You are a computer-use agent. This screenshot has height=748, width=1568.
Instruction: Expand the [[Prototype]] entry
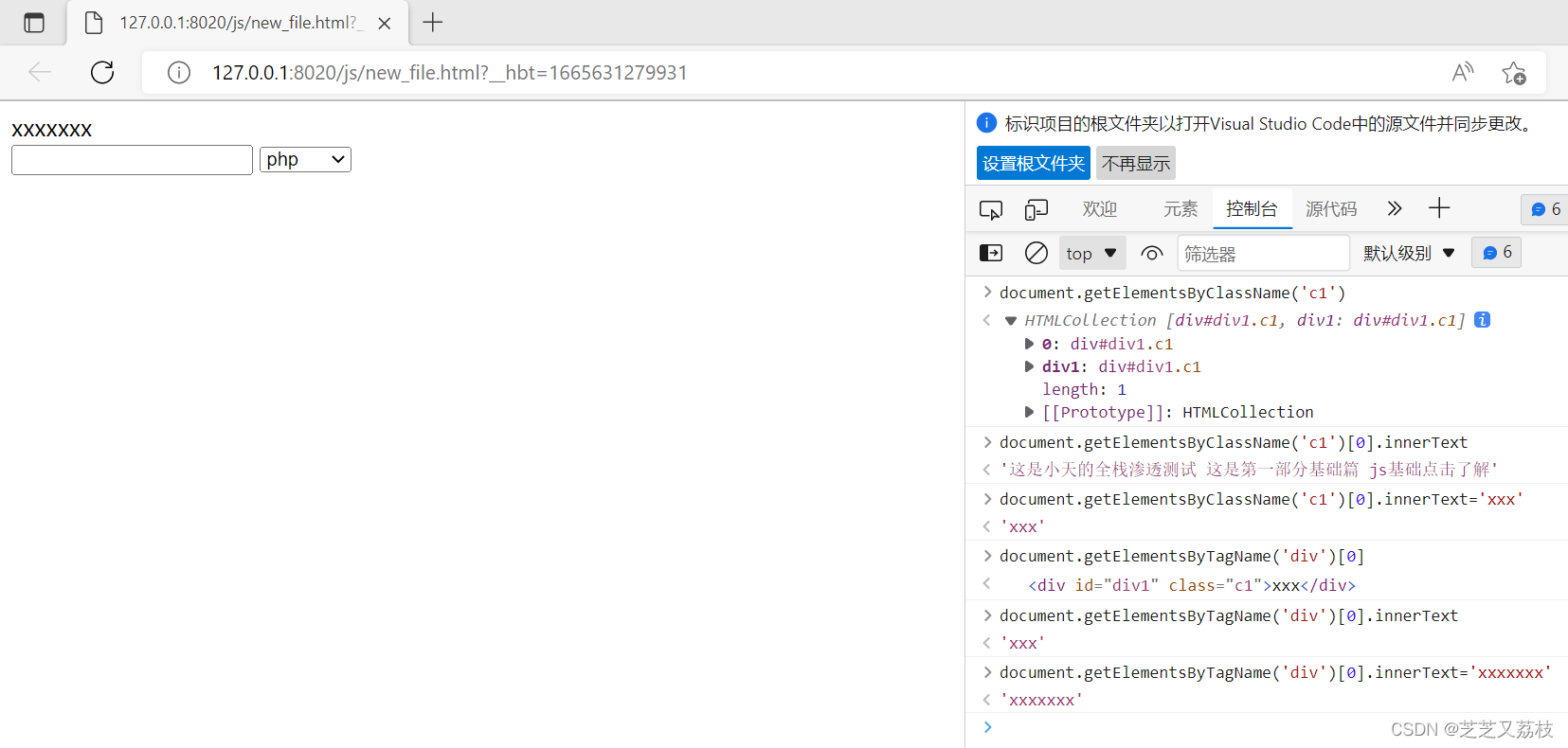click(x=1029, y=412)
